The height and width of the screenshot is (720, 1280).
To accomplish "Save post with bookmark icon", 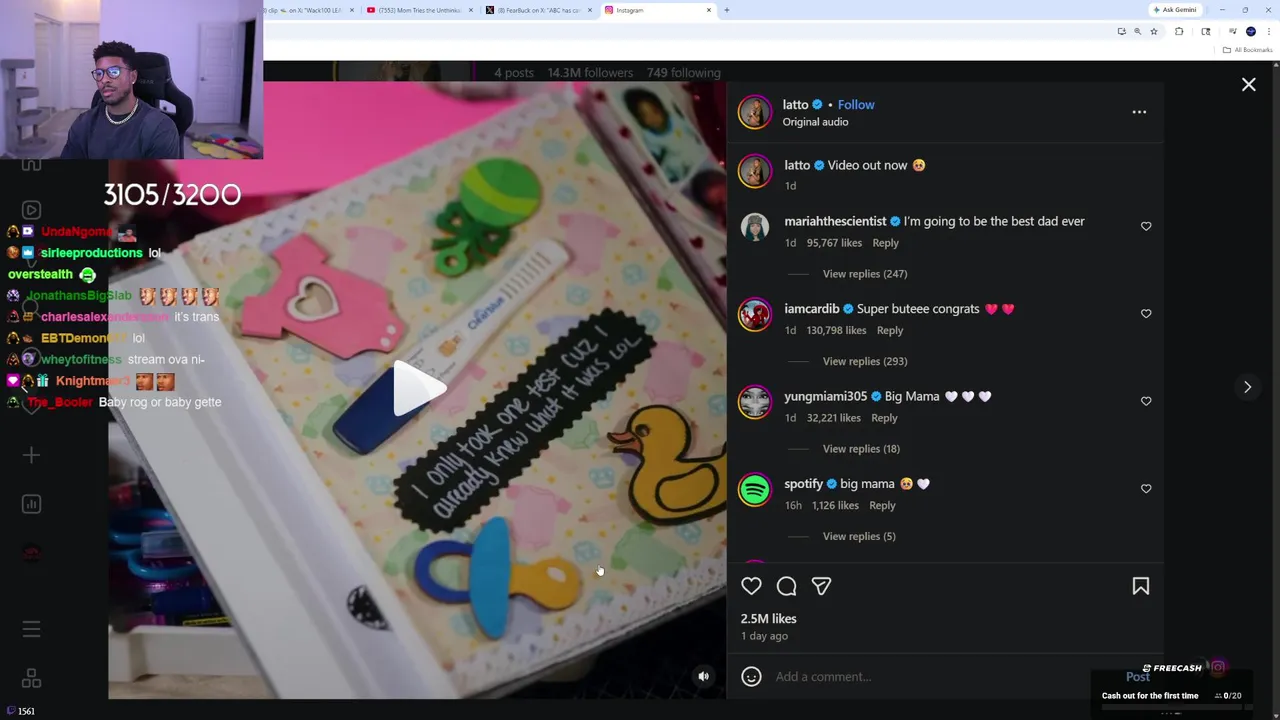I will pyautogui.click(x=1140, y=586).
